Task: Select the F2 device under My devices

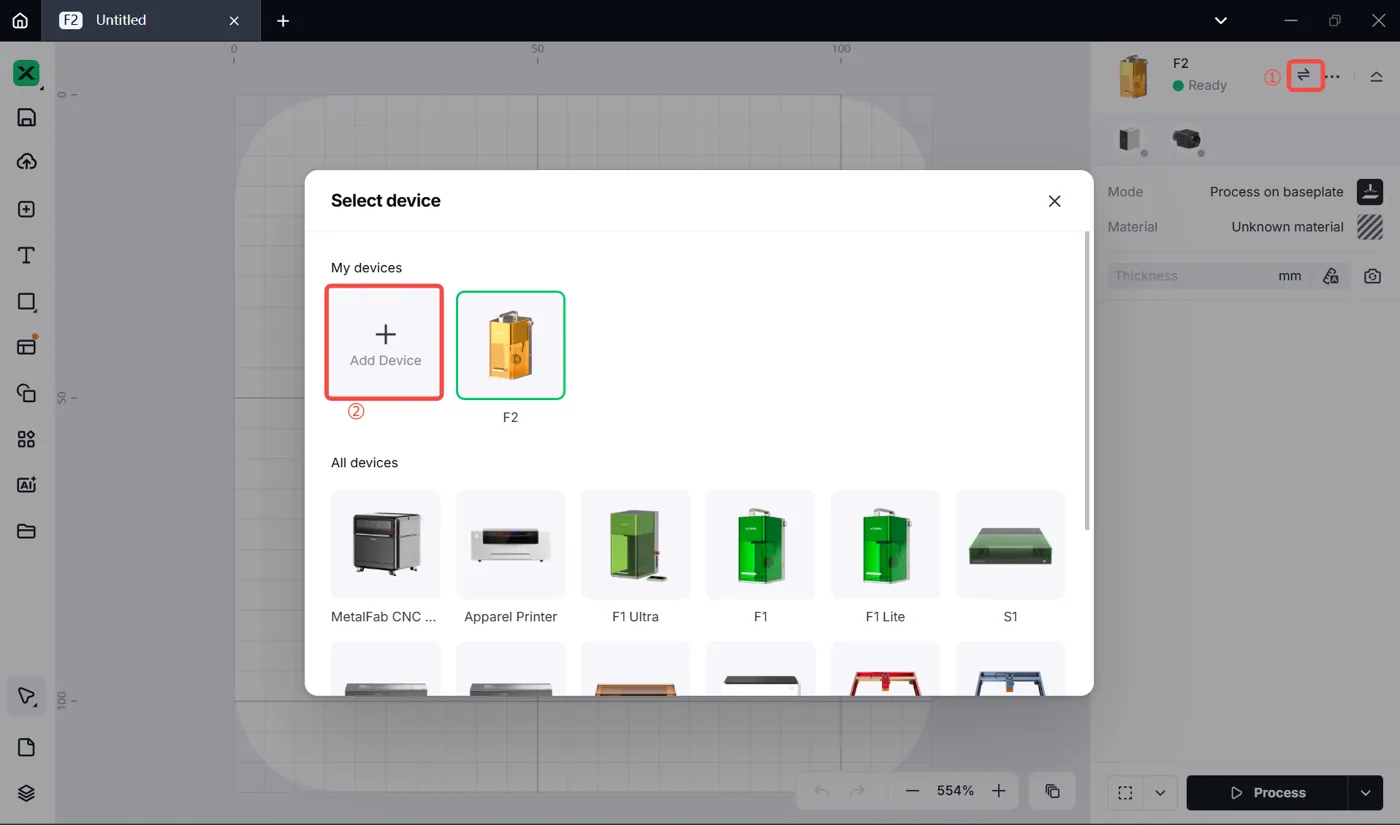Action: pos(511,345)
